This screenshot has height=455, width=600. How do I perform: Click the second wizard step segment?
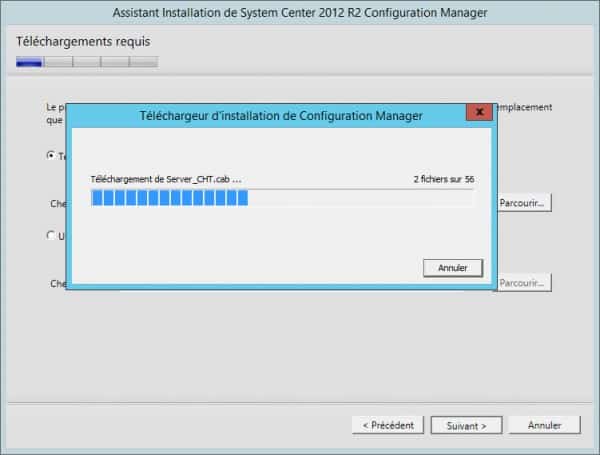click(x=58, y=61)
